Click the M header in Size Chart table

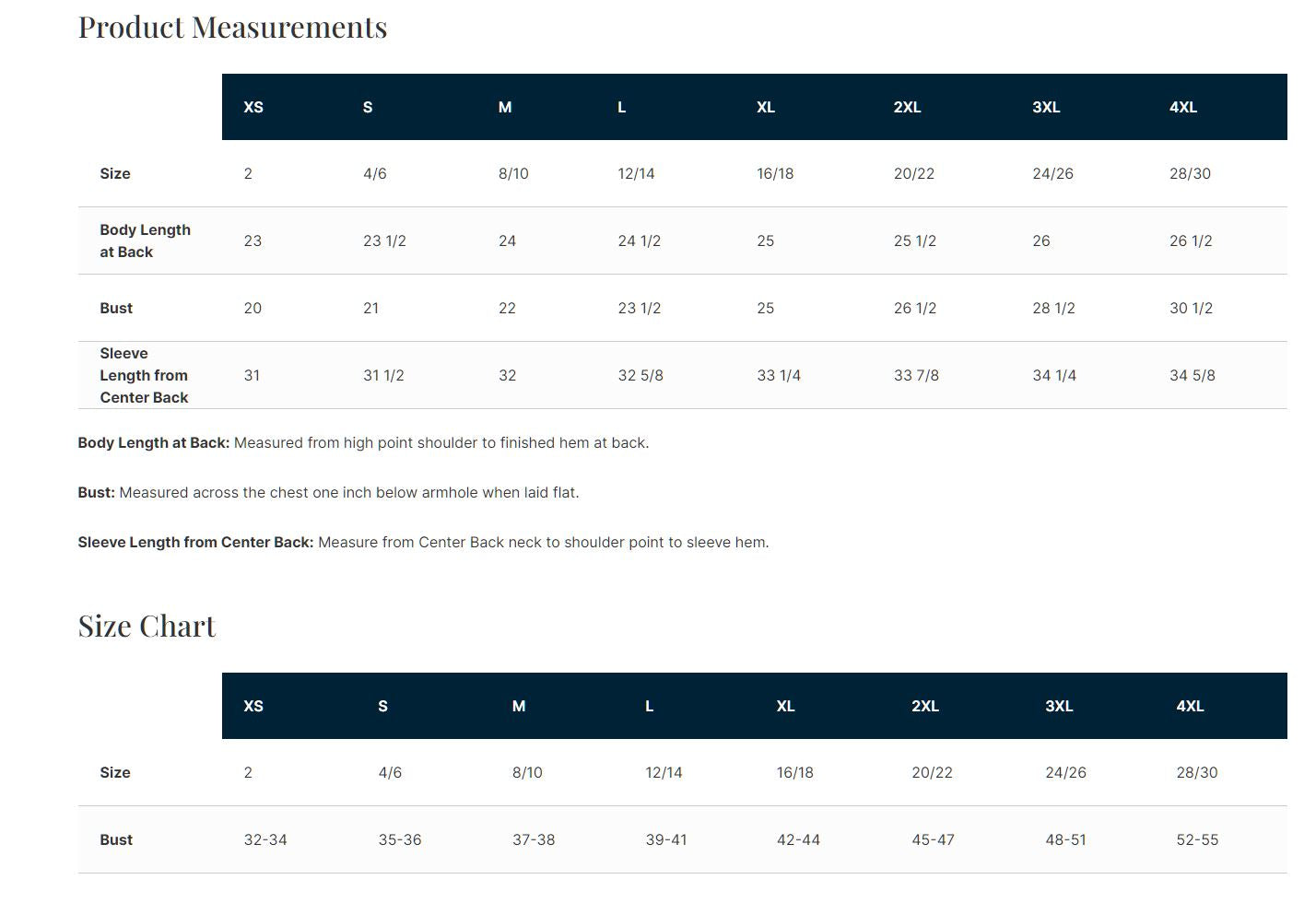click(x=519, y=707)
